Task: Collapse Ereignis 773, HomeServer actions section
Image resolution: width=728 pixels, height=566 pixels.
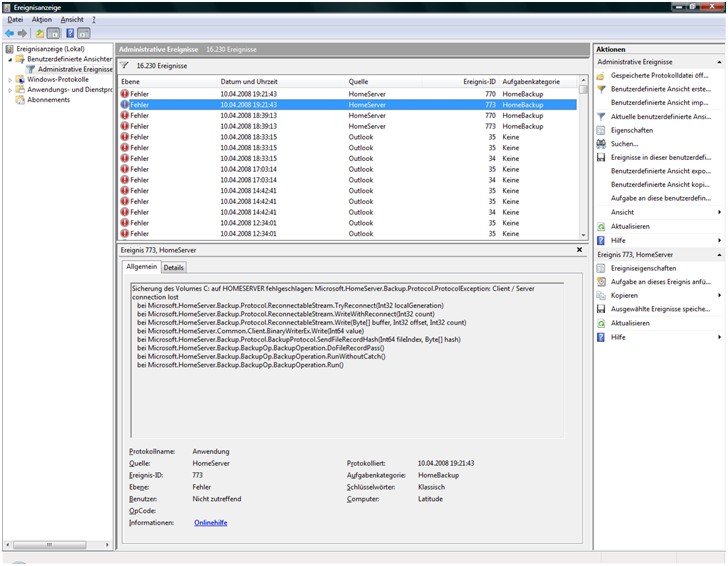Action: [x=719, y=254]
